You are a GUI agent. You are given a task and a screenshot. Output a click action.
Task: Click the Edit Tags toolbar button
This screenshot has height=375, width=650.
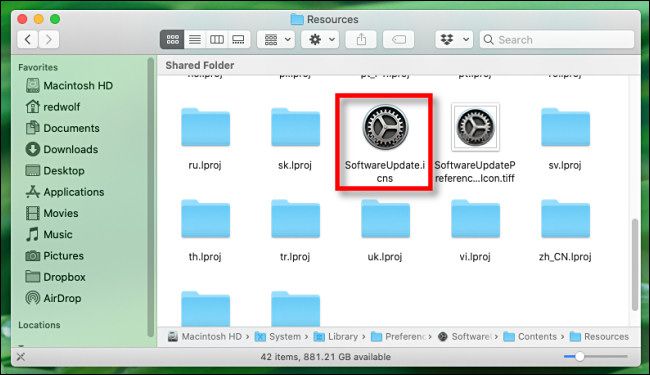399,40
